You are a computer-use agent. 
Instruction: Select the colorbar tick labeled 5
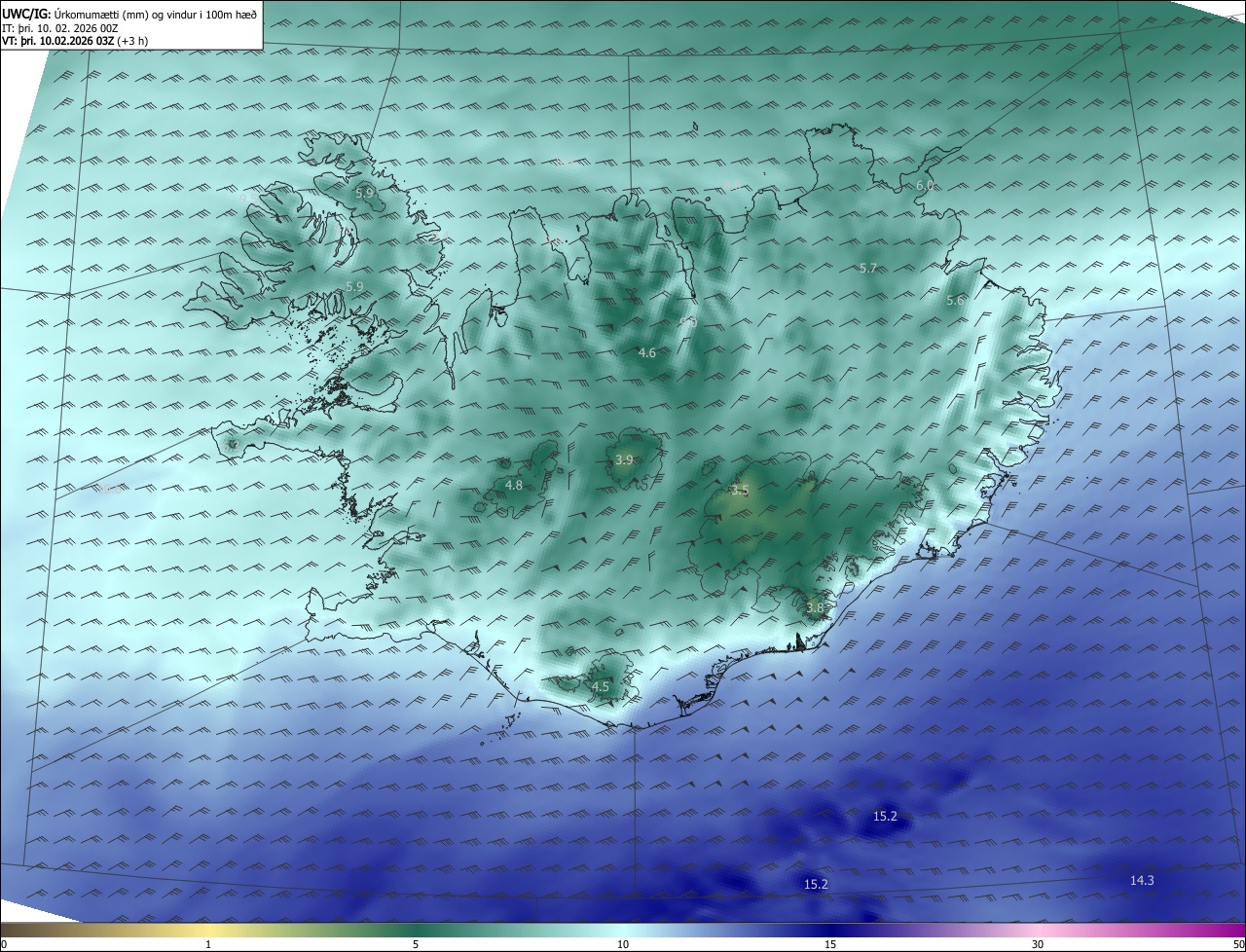[x=416, y=944]
